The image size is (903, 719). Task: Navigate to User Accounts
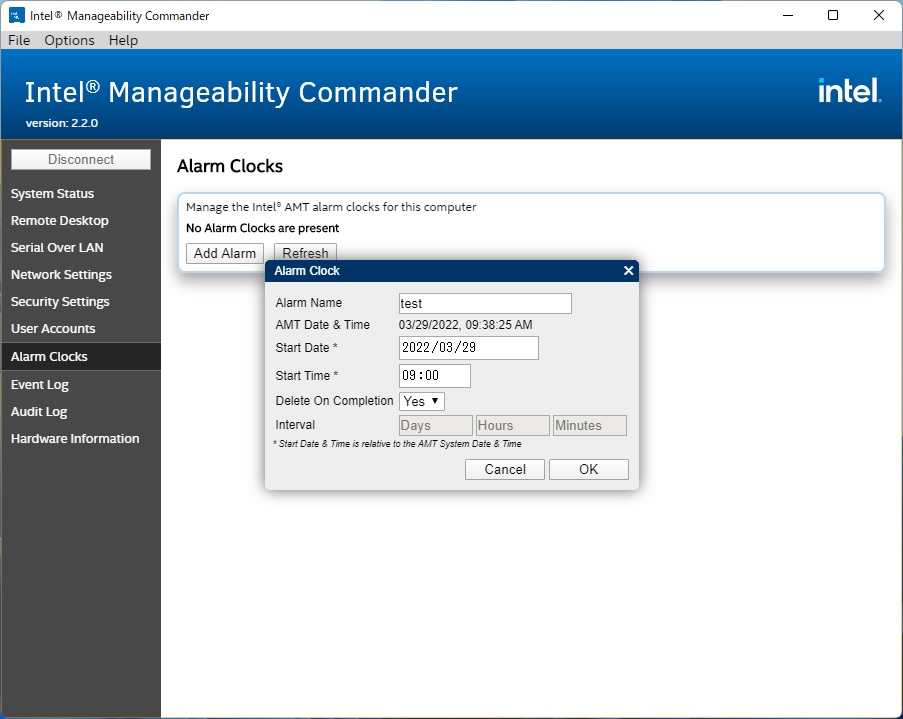53,329
